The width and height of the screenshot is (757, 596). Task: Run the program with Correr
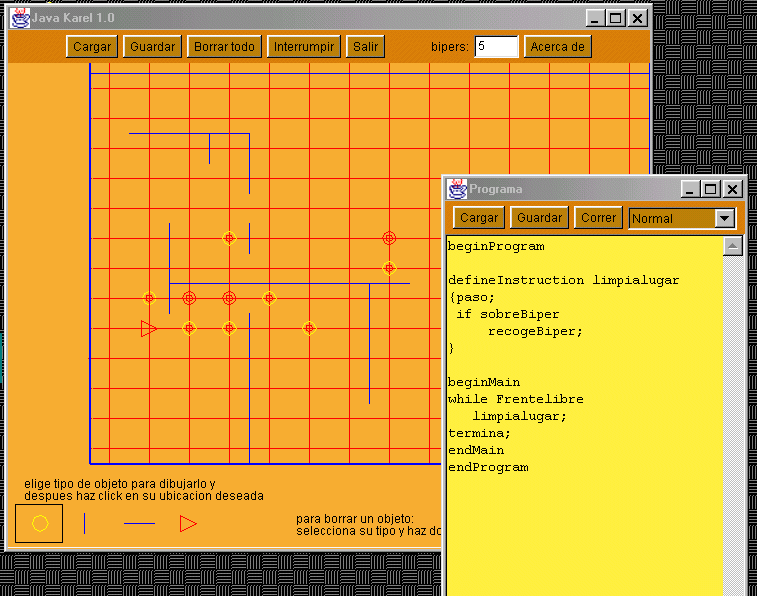click(598, 218)
